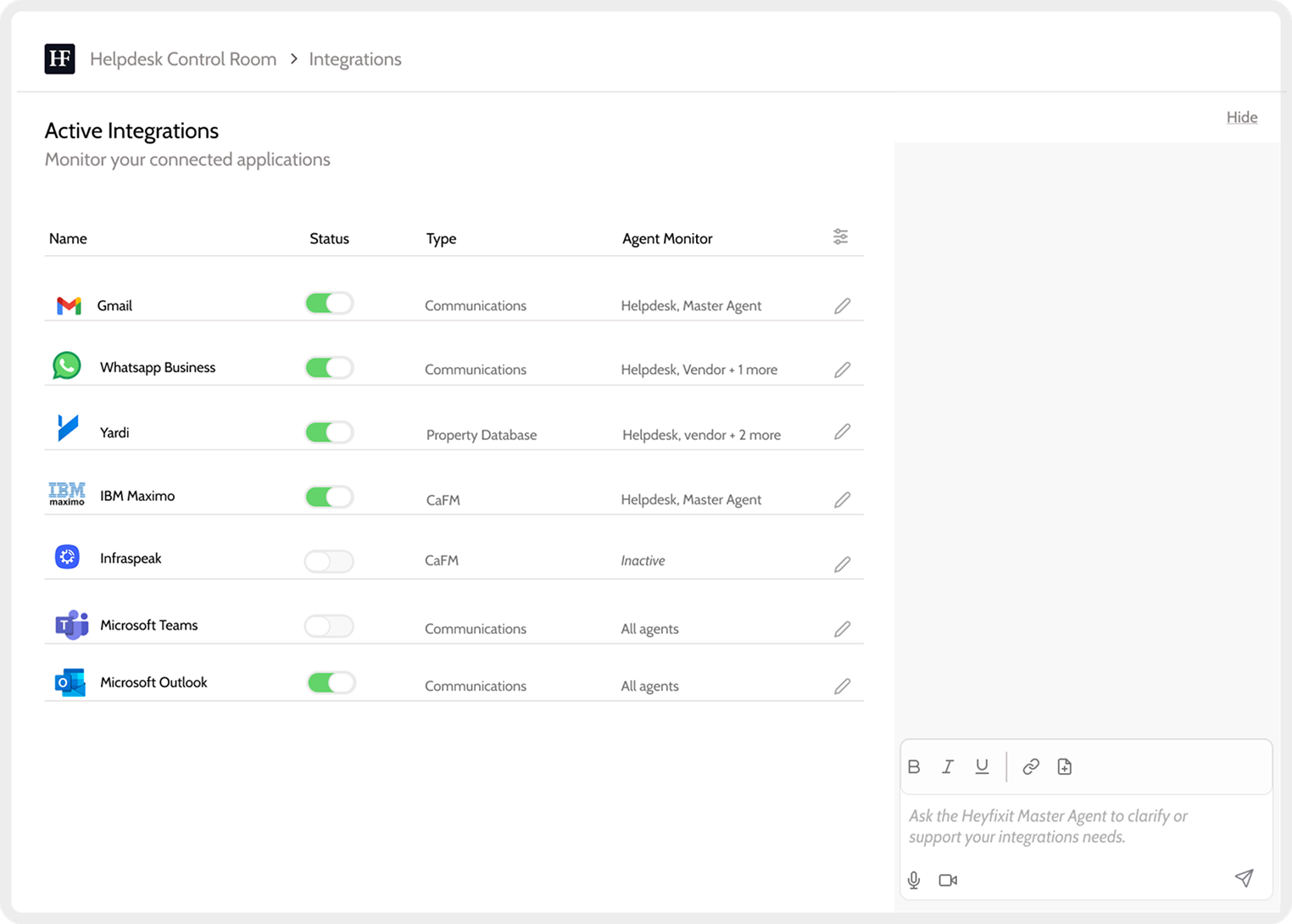
Task: Edit the Microsoft Teams row
Action: (842, 629)
